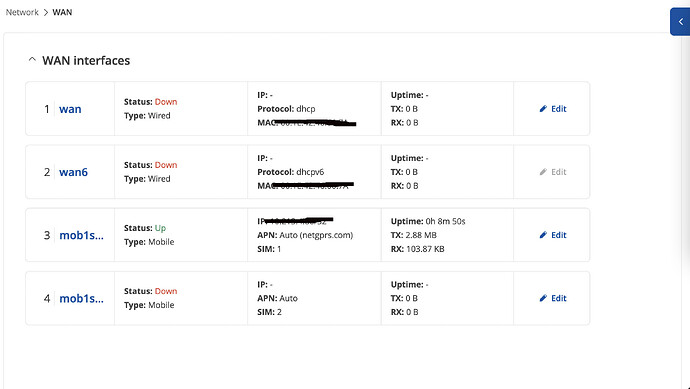Image resolution: width=690 pixels, height=389 pixels.
Task: Open the wan interface name link
Action: click(70, 109)
